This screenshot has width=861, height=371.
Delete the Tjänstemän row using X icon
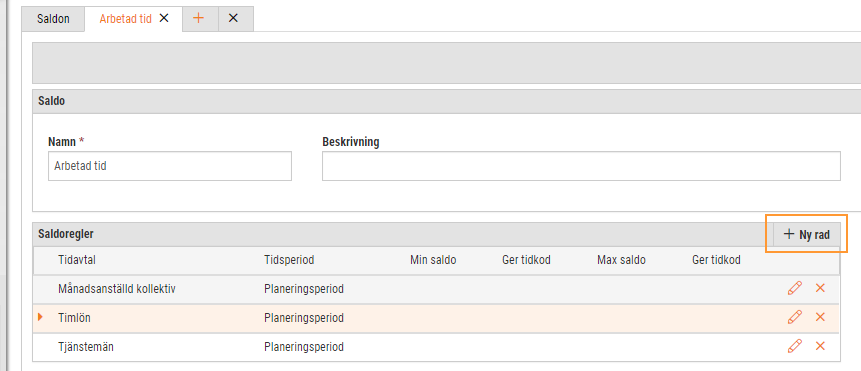(x=820, y=346)
